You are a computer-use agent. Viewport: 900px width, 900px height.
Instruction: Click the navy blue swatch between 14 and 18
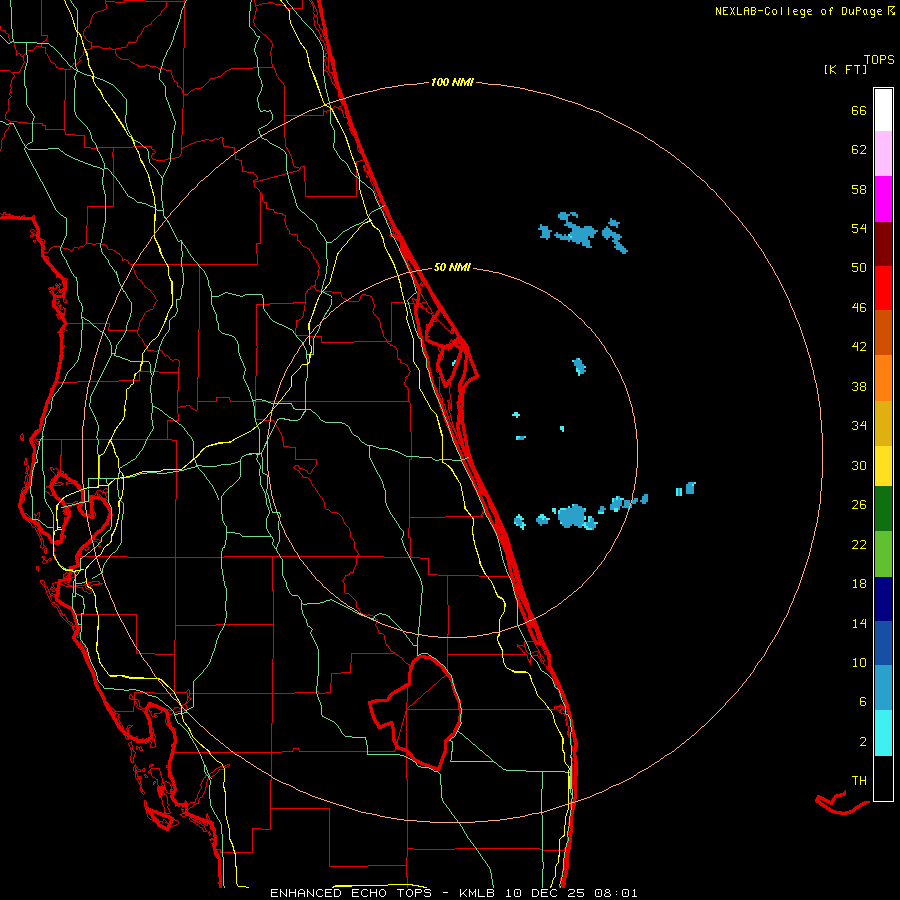pos(883,599)
